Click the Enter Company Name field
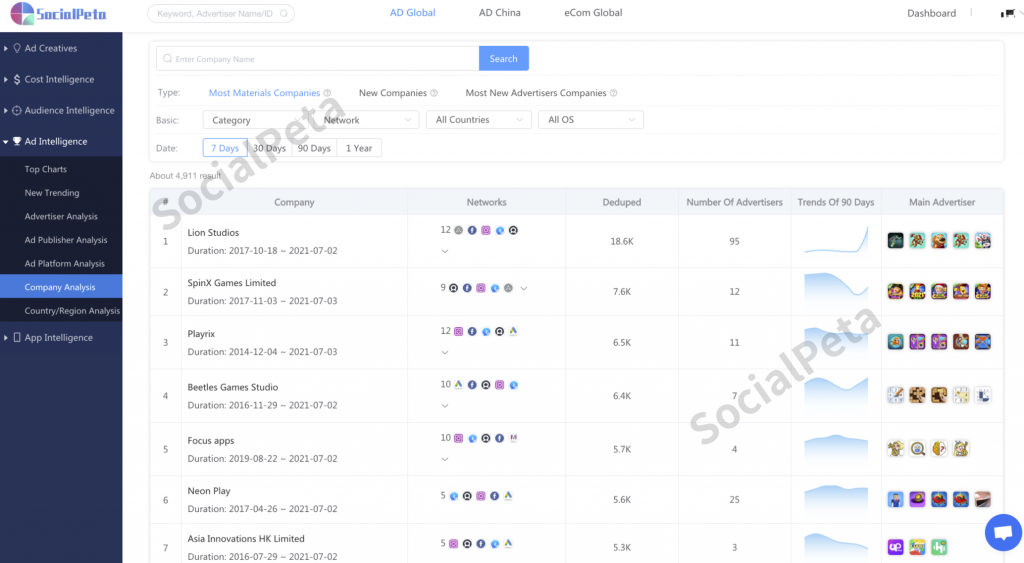1024x563 pixels. click(317, 58)
